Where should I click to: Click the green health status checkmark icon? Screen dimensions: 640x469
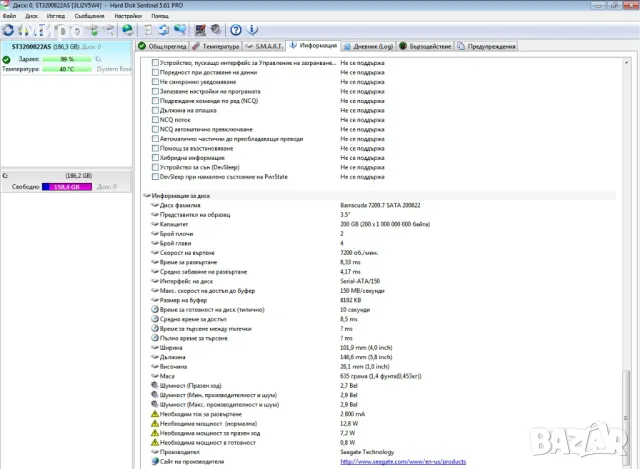(x=7, y=59)
